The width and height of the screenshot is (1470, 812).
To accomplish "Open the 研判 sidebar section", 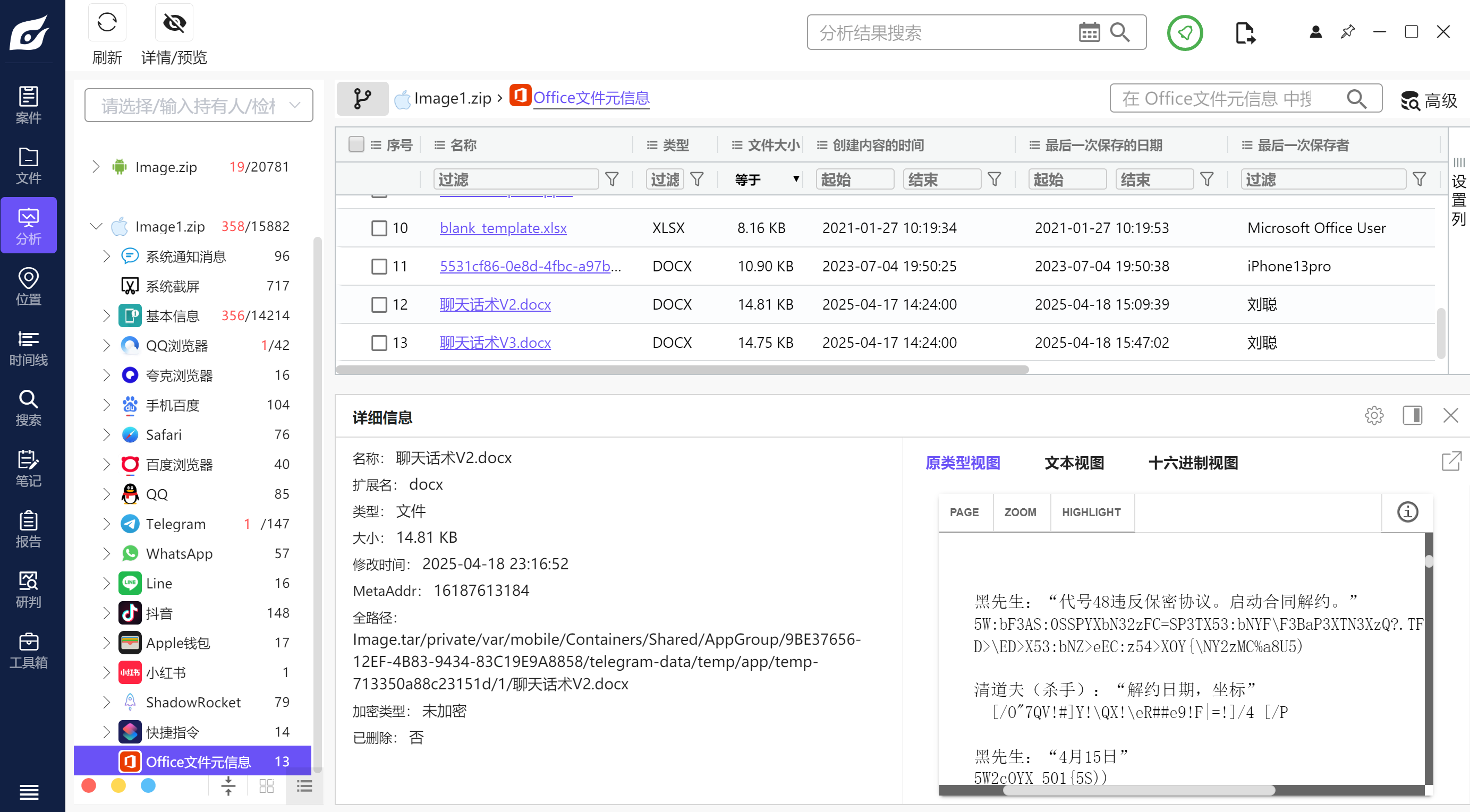I will [29, 589].
